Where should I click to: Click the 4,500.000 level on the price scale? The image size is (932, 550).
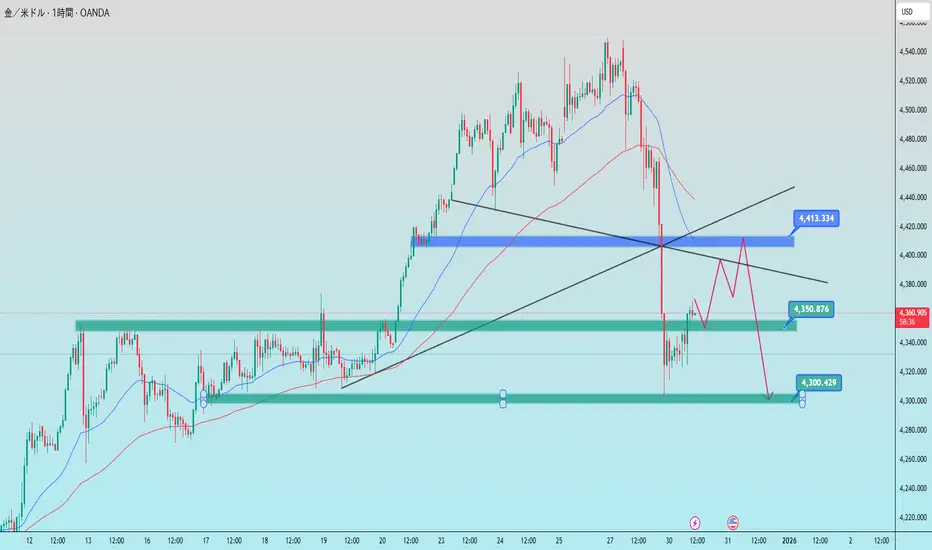(912, 109)
